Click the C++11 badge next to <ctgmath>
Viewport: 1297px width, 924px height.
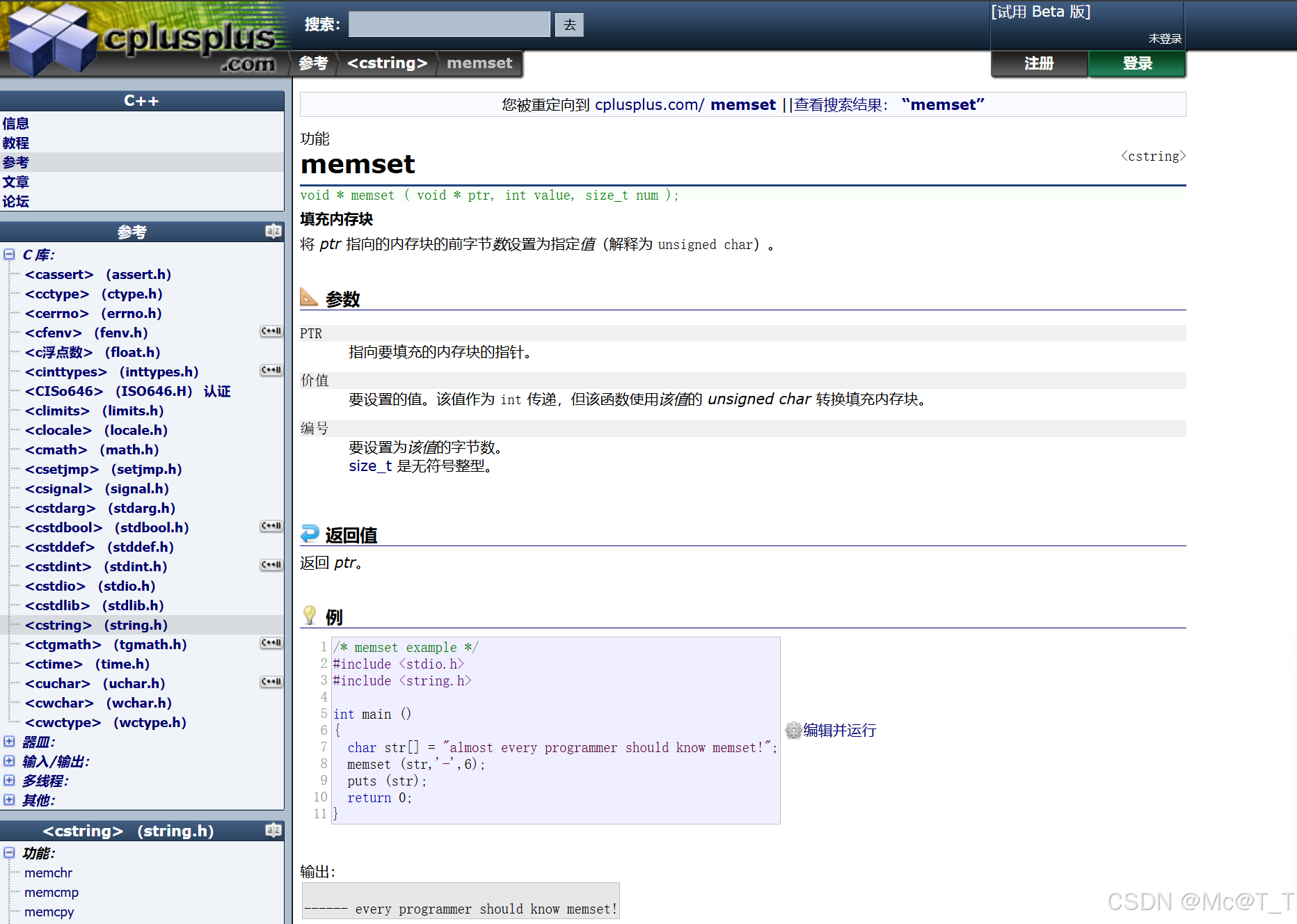271,643
